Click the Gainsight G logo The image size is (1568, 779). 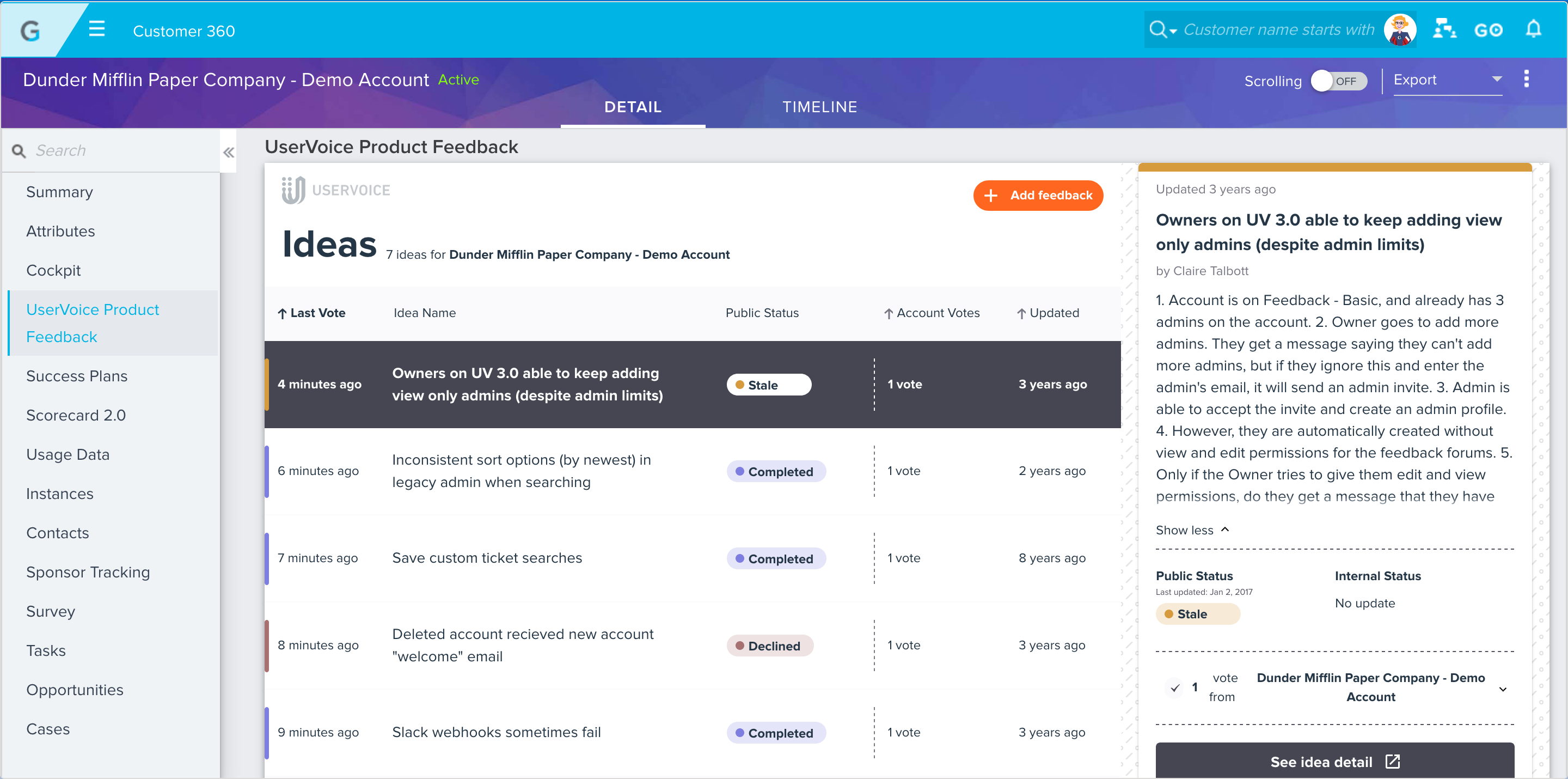tap(30, 31)
